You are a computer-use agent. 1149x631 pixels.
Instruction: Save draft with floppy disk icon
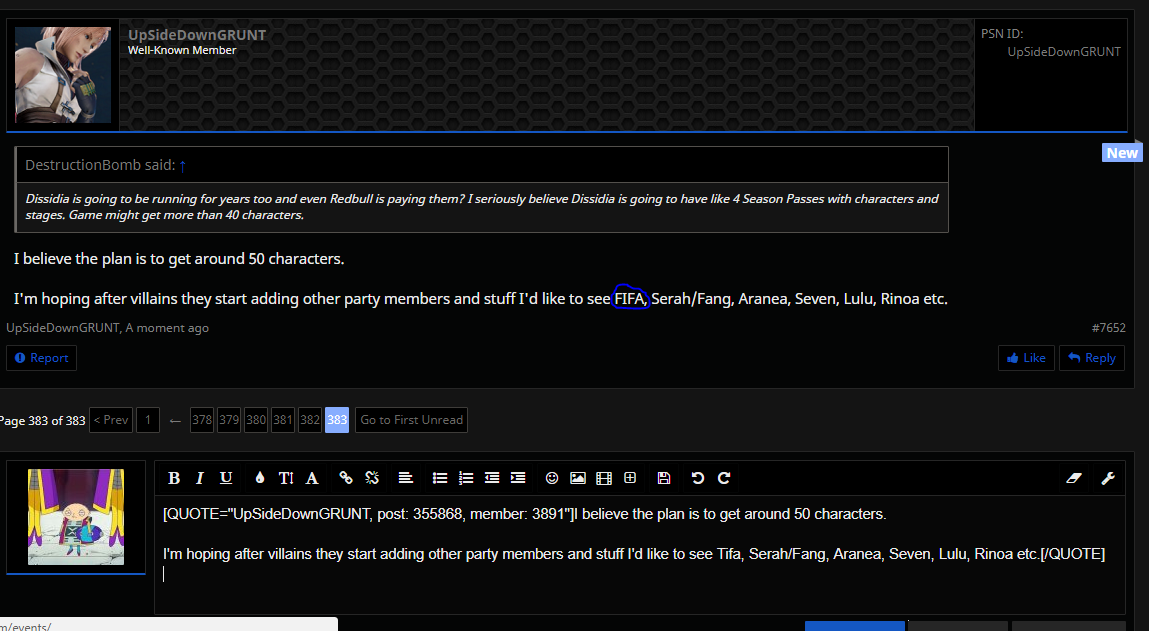663,478
